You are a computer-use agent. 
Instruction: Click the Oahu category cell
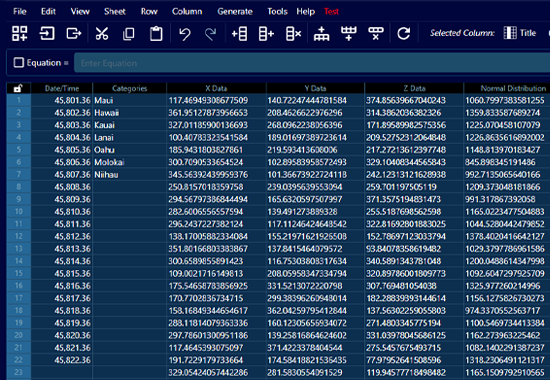point(129,150)
